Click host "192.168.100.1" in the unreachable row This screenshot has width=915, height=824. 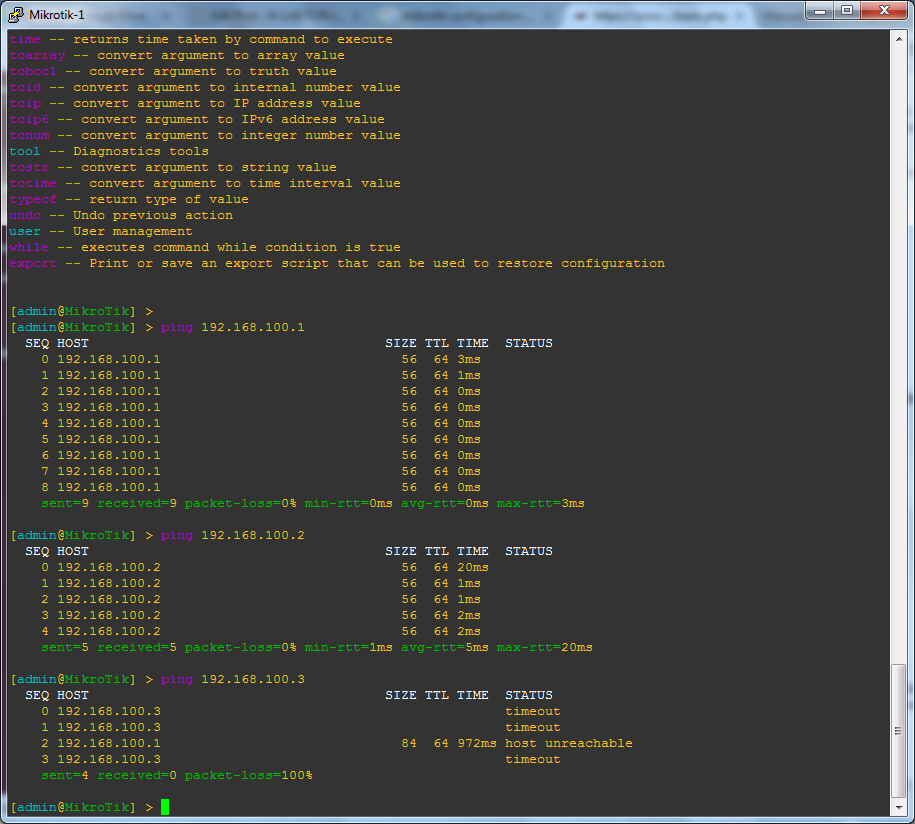(x=109, y=743)
